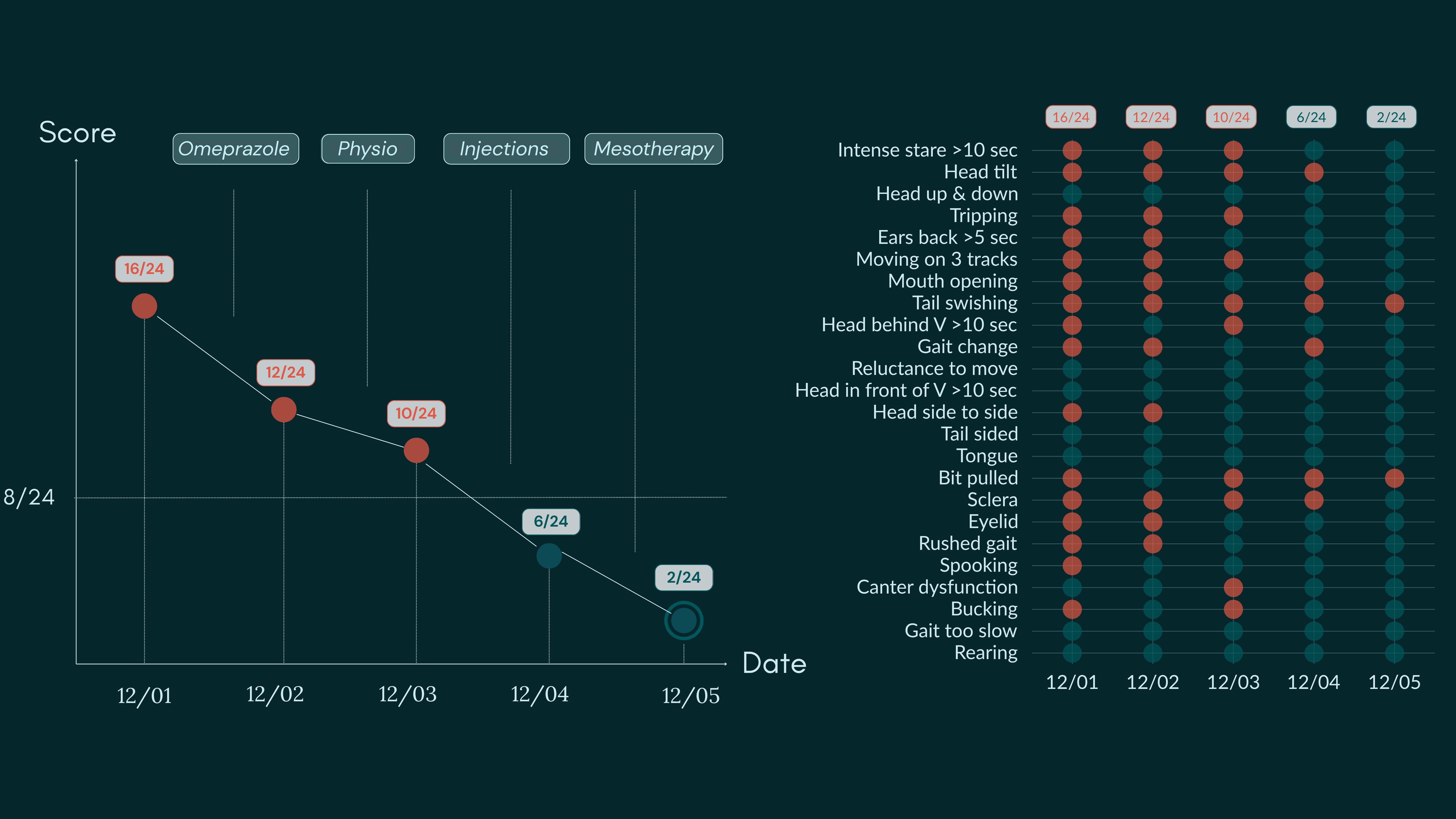Viewport: 1456px width, 819px height.
Task: Click the 6/24 score badge on the line chart
Action: (551, 521)
